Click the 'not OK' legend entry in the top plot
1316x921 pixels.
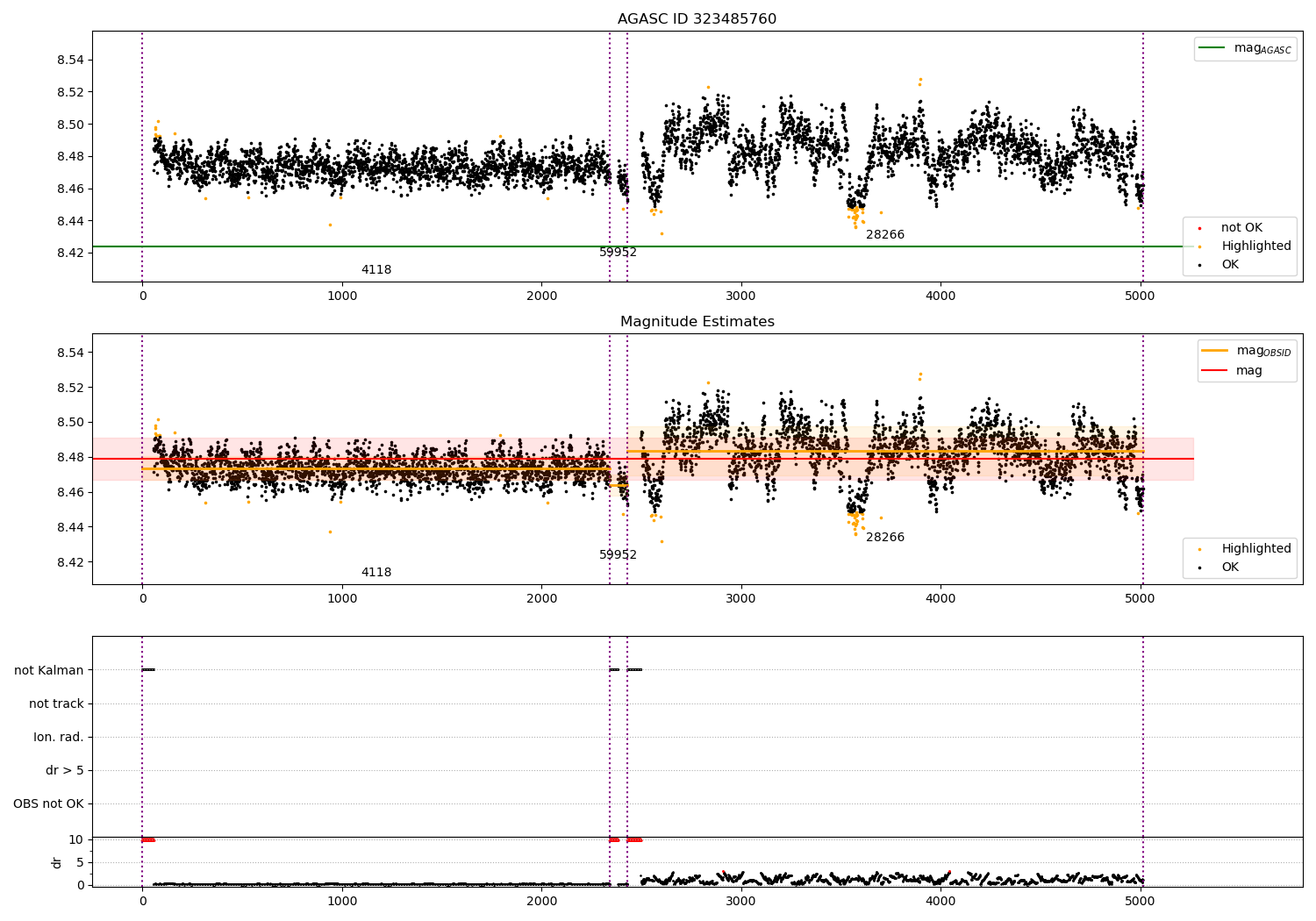tap(1241, 228)
